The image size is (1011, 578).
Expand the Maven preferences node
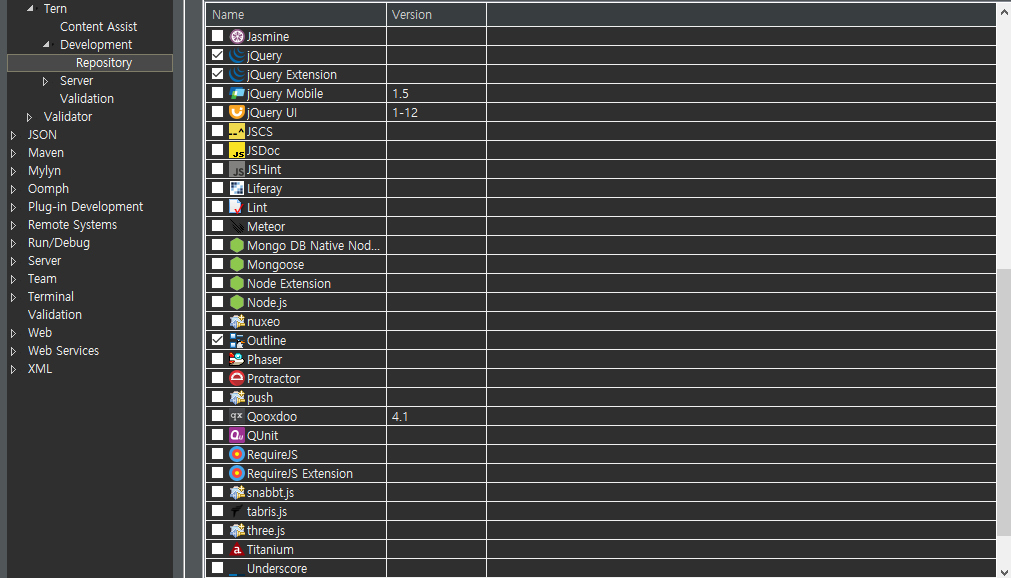pyautogui.click(x=14, y=153)
